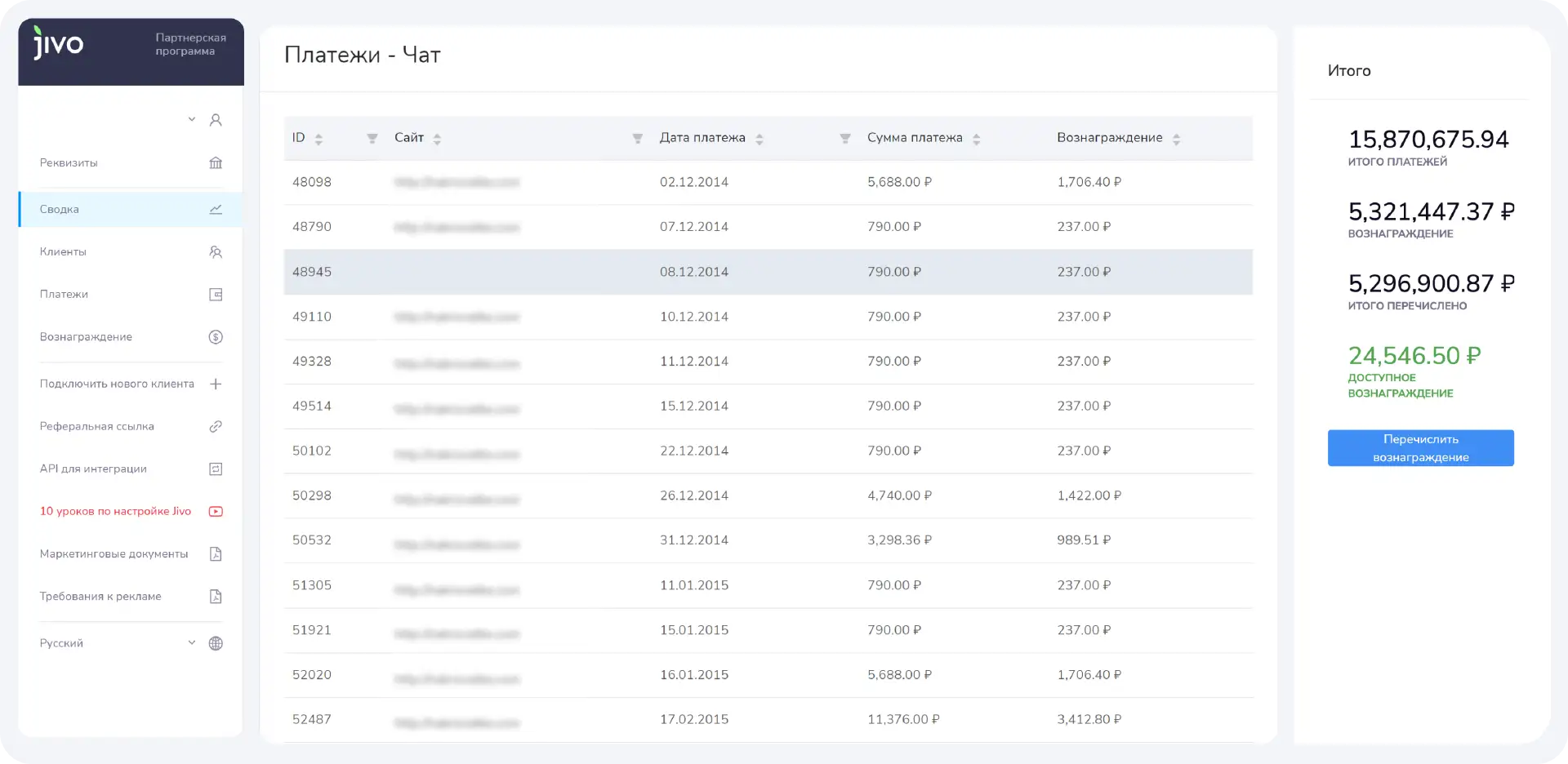Image resolution: width=1568 pixels, height=764 pixels.
Task: Open the Клиенты menu section
Action: click(64, 252)
